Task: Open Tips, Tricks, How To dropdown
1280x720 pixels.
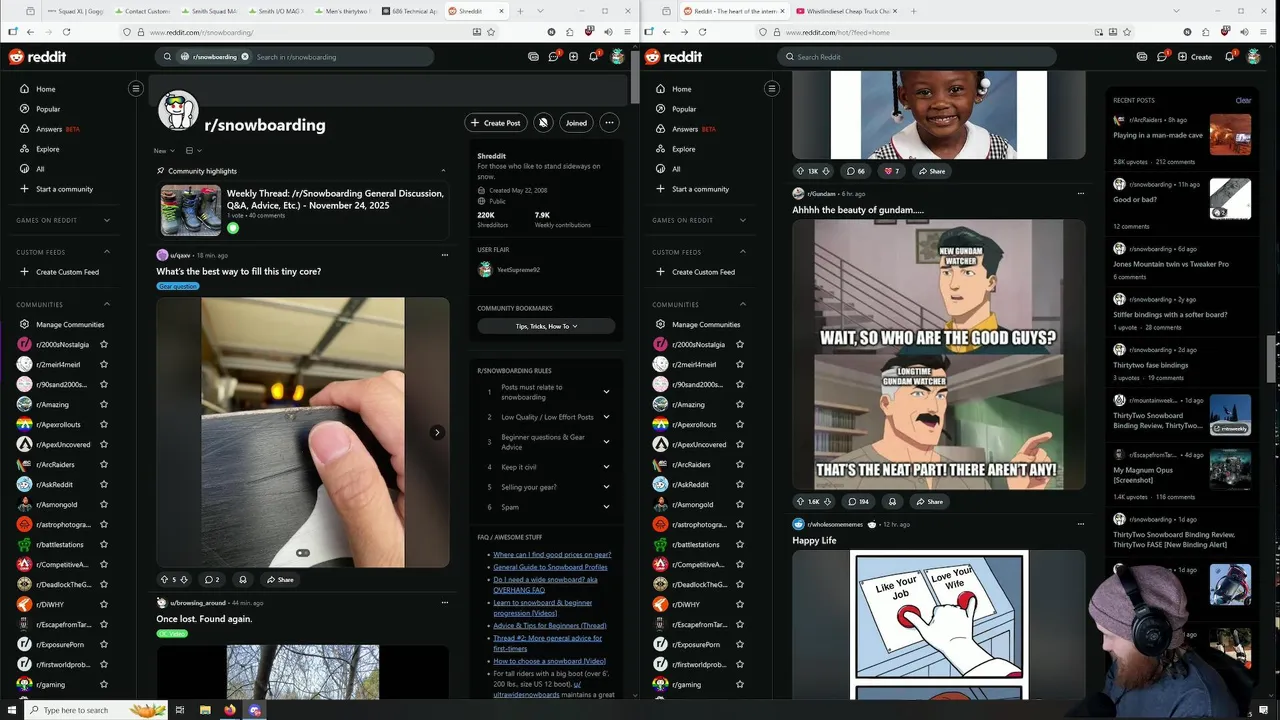Action: [546, 326]
